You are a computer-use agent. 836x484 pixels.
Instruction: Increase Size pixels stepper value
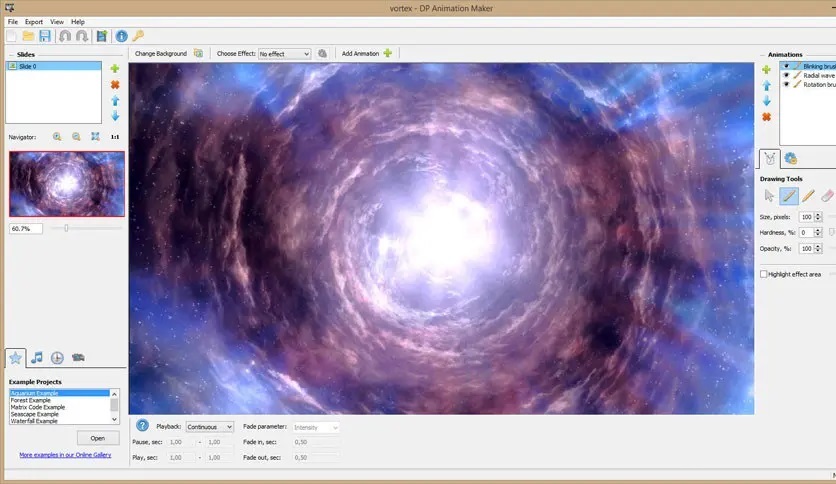818,214
